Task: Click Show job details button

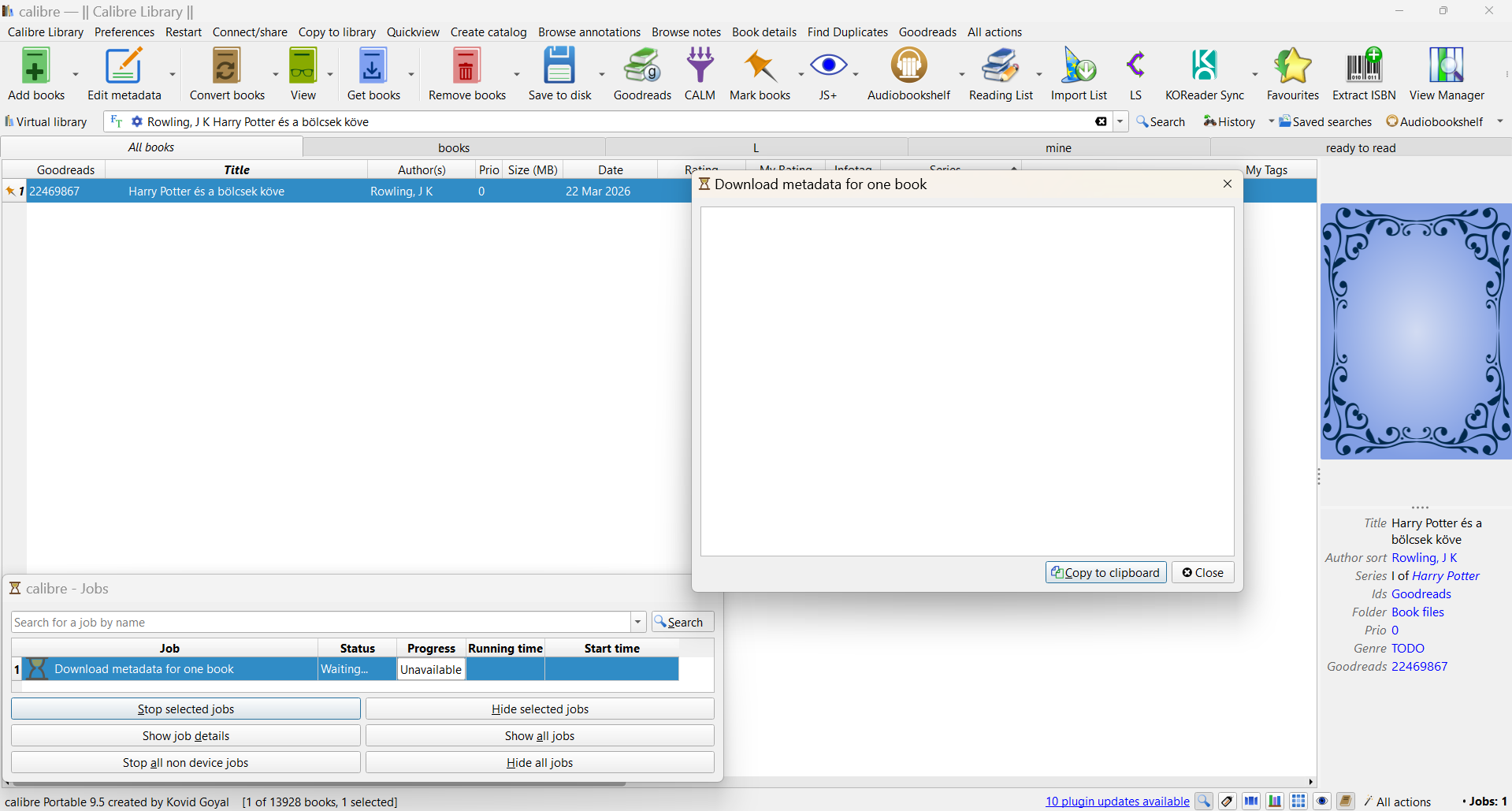Action: [x=186, y=735]
